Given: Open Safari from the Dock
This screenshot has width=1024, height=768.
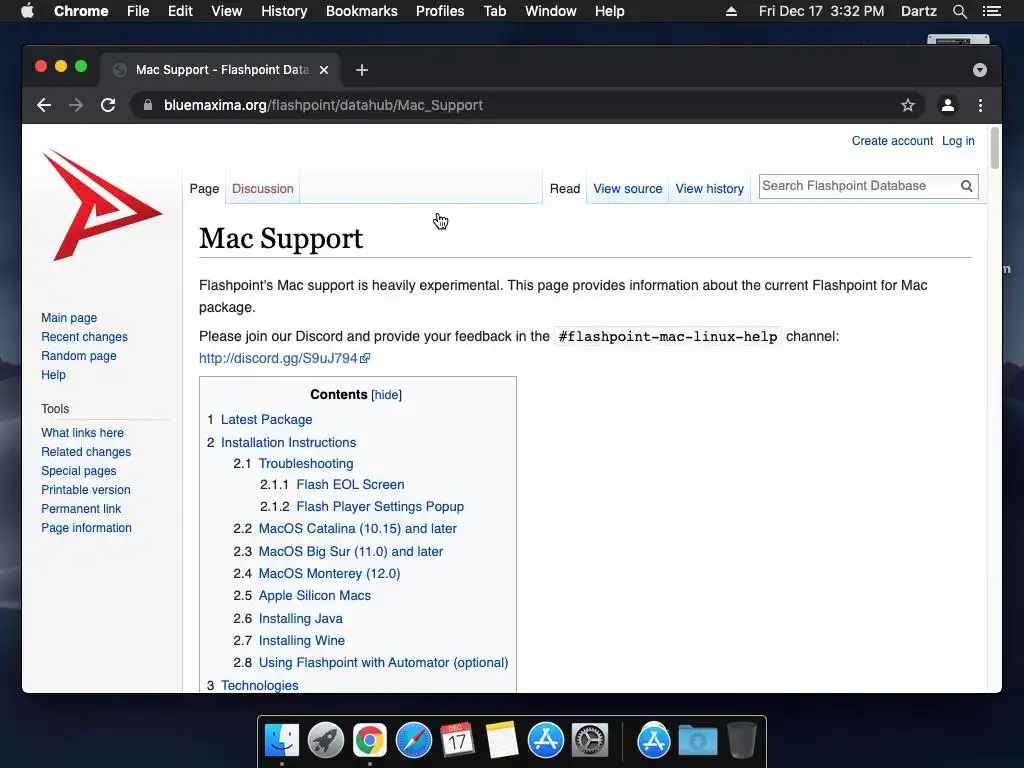Looking at the screenshot, I should [x=414, y=741].
